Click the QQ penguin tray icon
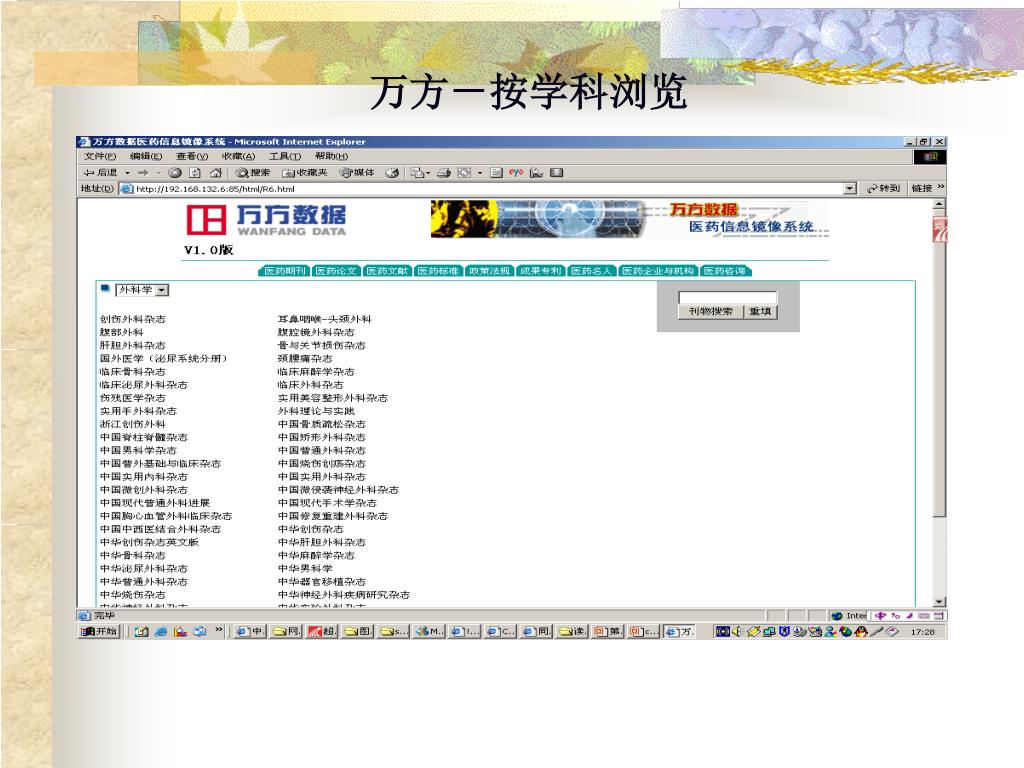The image size is (1024, 768). coord(861,632)
